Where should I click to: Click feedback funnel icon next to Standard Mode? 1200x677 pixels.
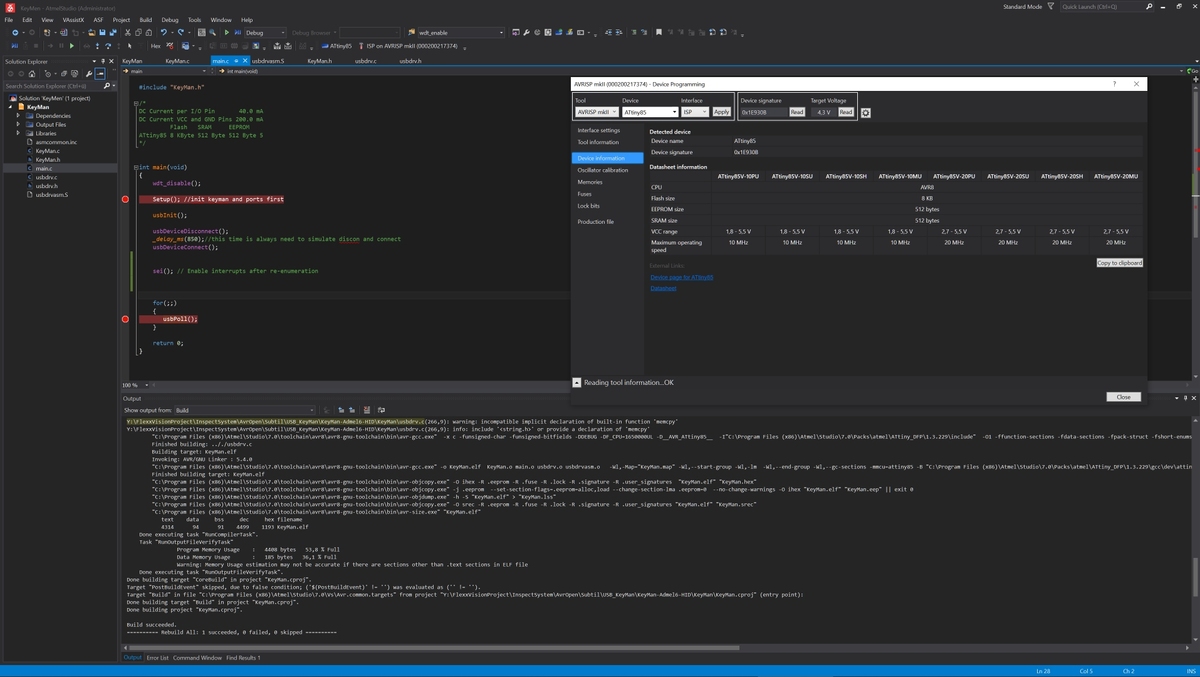click(1050, 7)
